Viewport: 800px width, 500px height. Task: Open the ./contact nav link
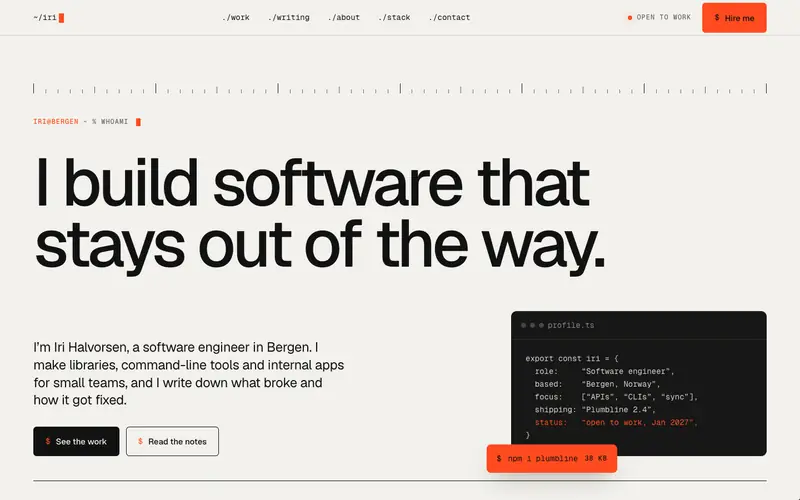(x=449, y=17)
